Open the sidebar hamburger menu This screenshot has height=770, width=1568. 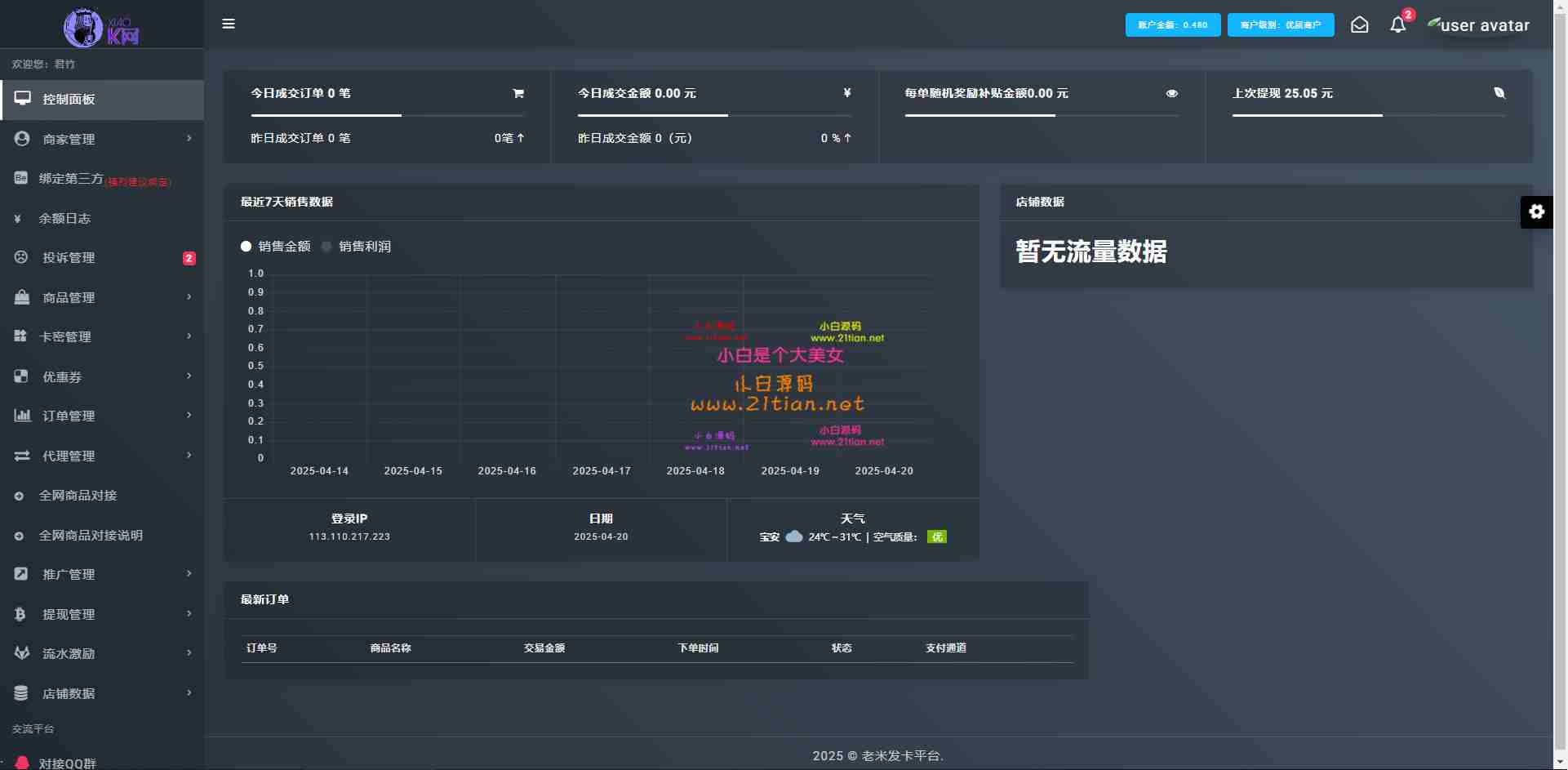click(229, 24)
